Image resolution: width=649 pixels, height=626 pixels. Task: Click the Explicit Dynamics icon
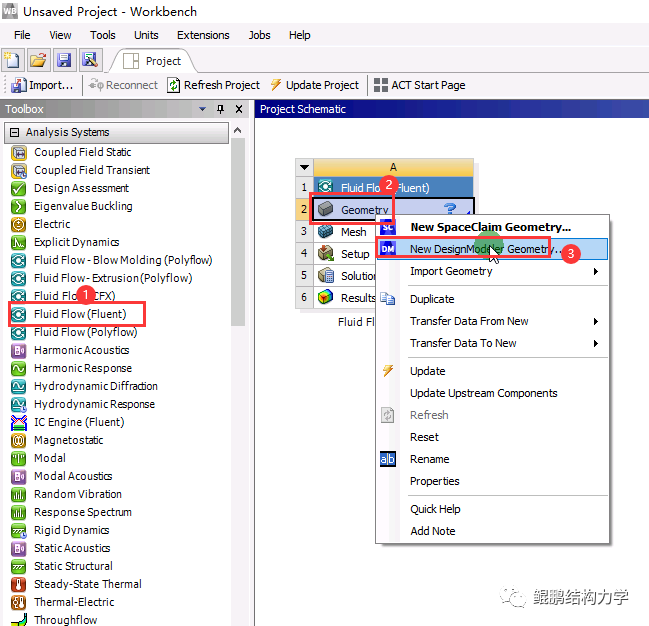click(19, 243)
